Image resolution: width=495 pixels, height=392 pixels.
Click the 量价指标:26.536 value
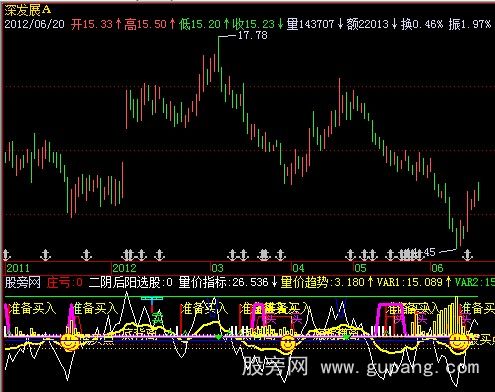(x=223, y=283)
